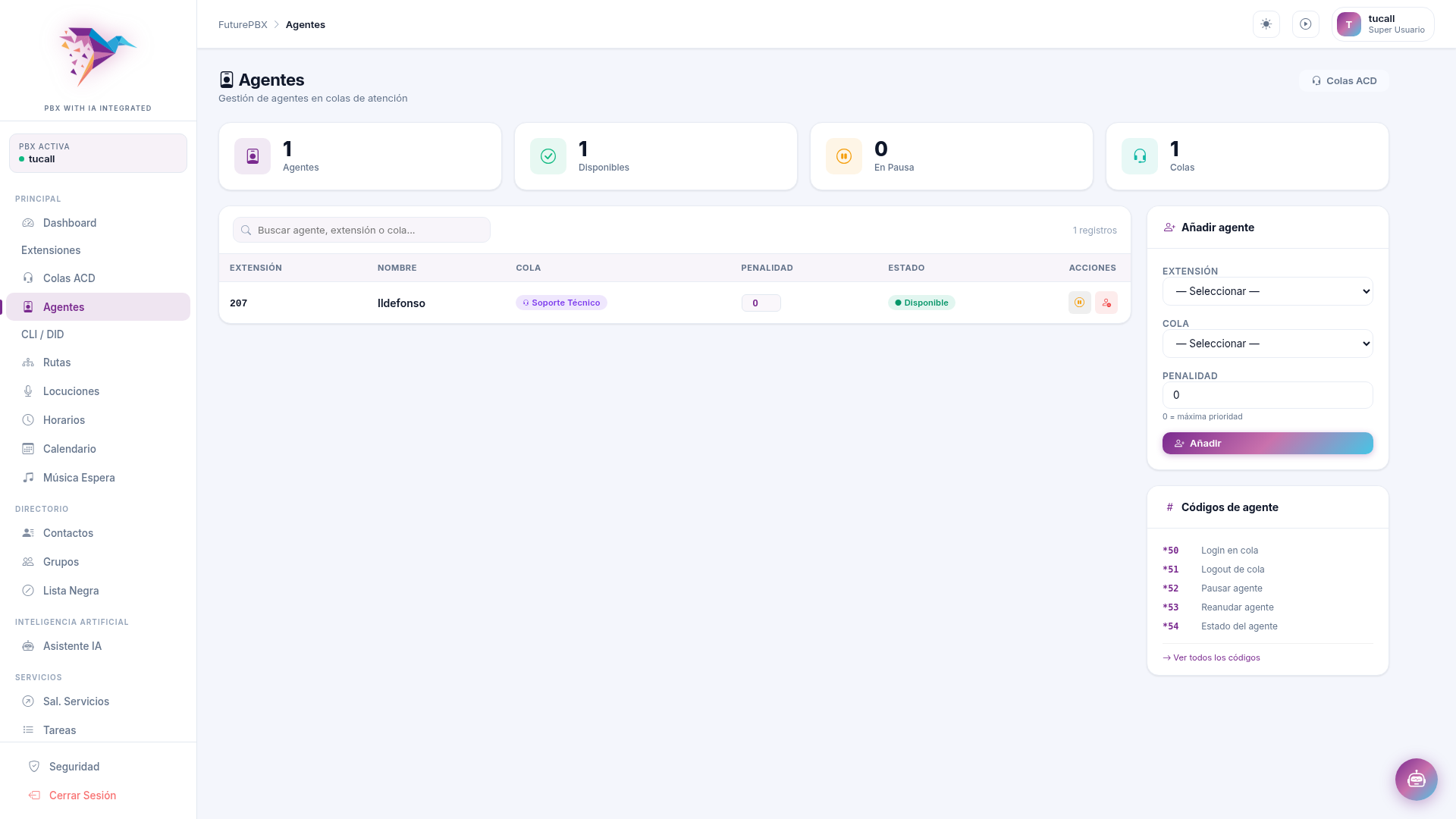Open the AI assistant chat bubble
Screen dimensions: 1456x819
(1416, 779)
